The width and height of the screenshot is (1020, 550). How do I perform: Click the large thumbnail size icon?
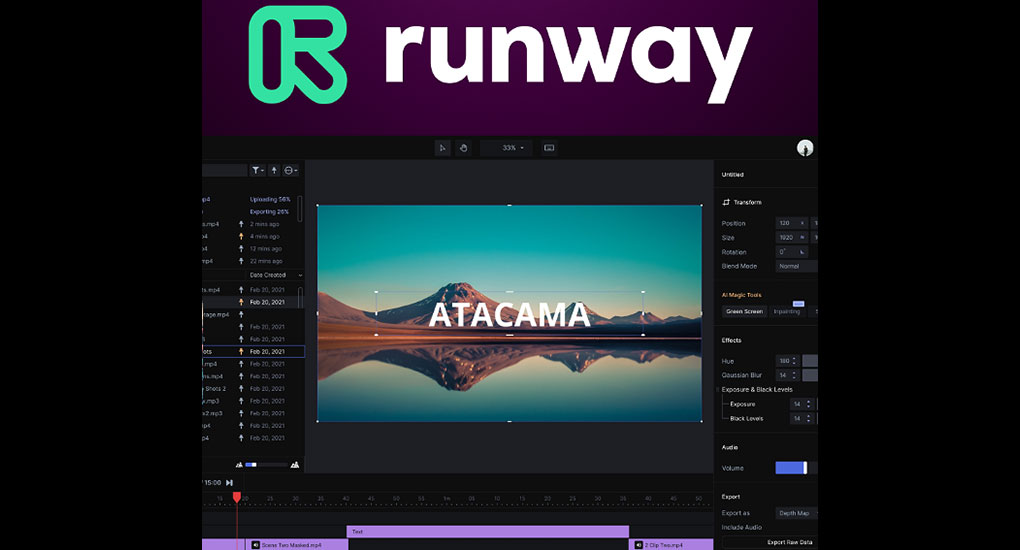[294, 464]
